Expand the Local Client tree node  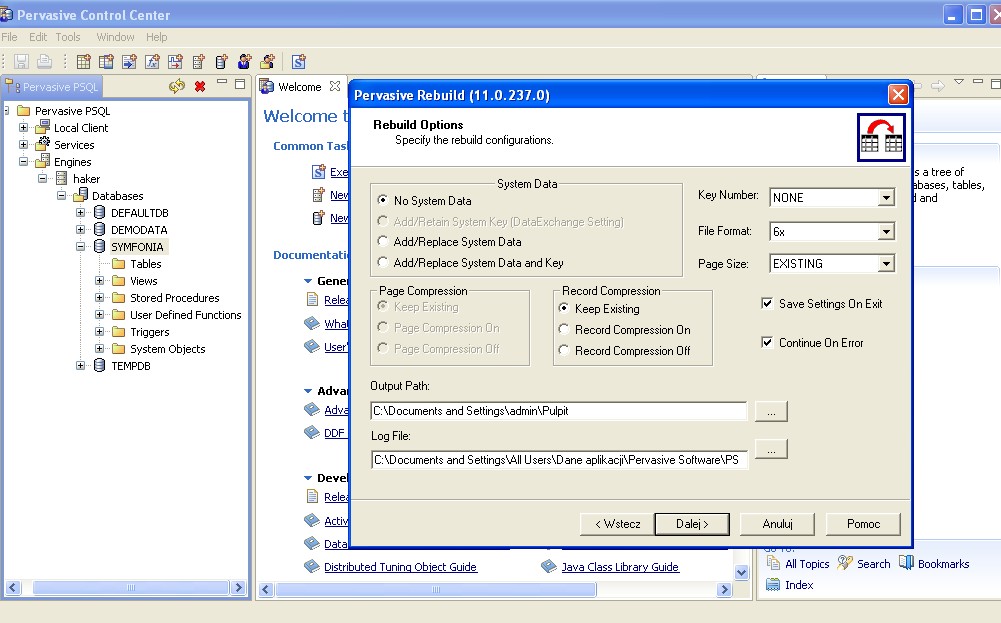click(x=24, y=127)
